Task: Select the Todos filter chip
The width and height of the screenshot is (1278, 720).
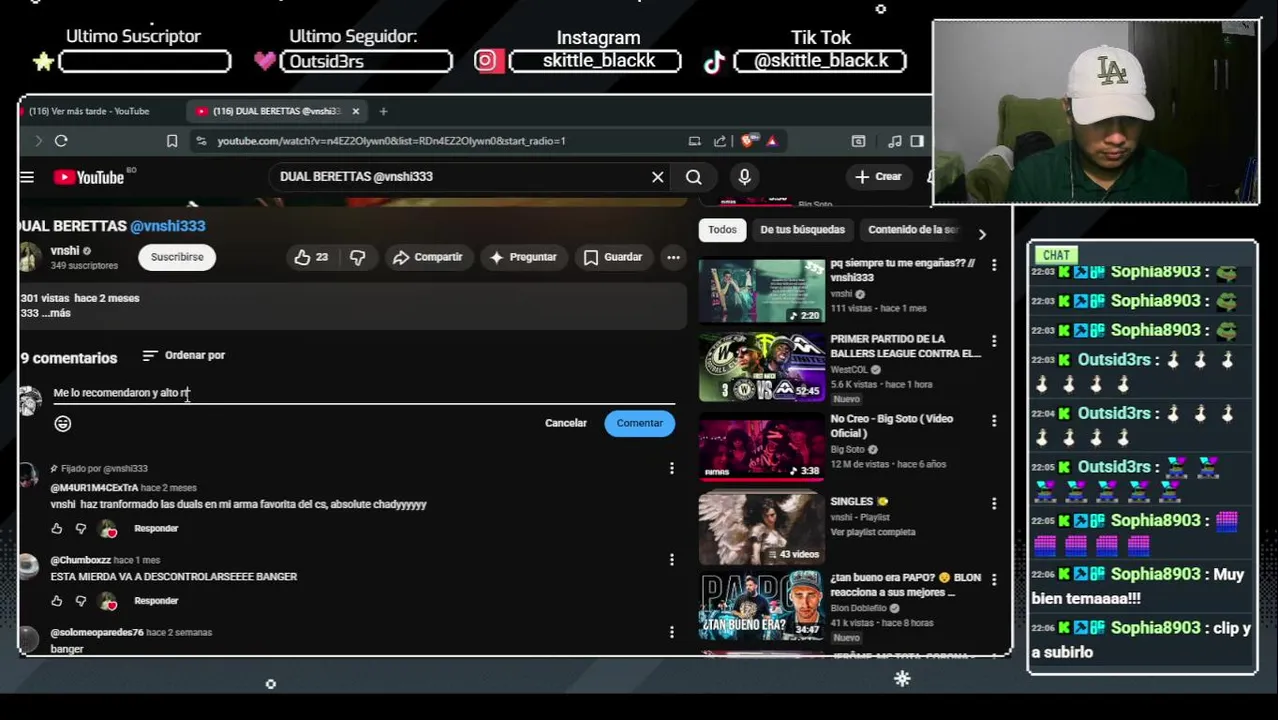Action: tap(722, 230)
